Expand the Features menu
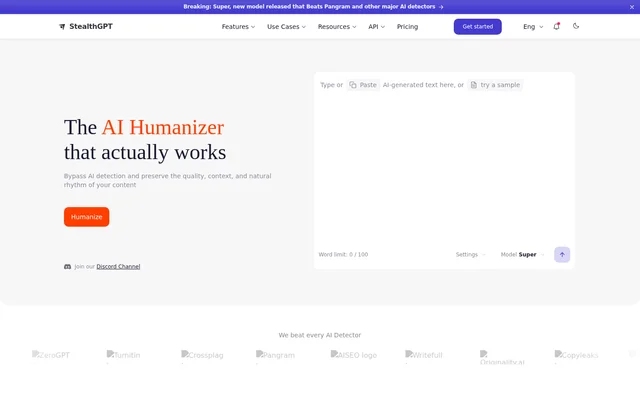Viewport: 640px width, 400px height. coord(238,27)
